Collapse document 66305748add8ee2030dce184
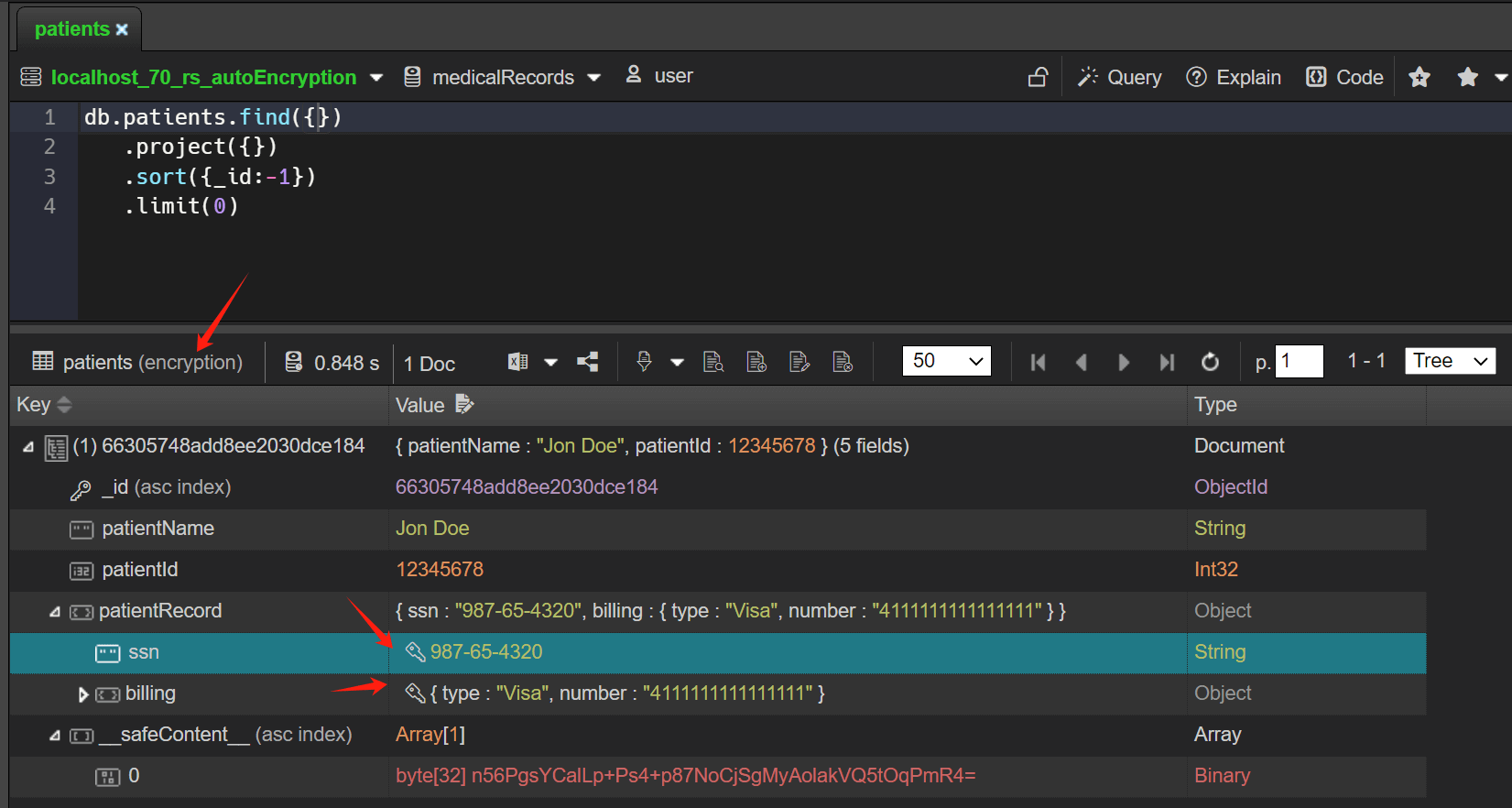The image size is (1512, 808). click(x=28, y=447)
